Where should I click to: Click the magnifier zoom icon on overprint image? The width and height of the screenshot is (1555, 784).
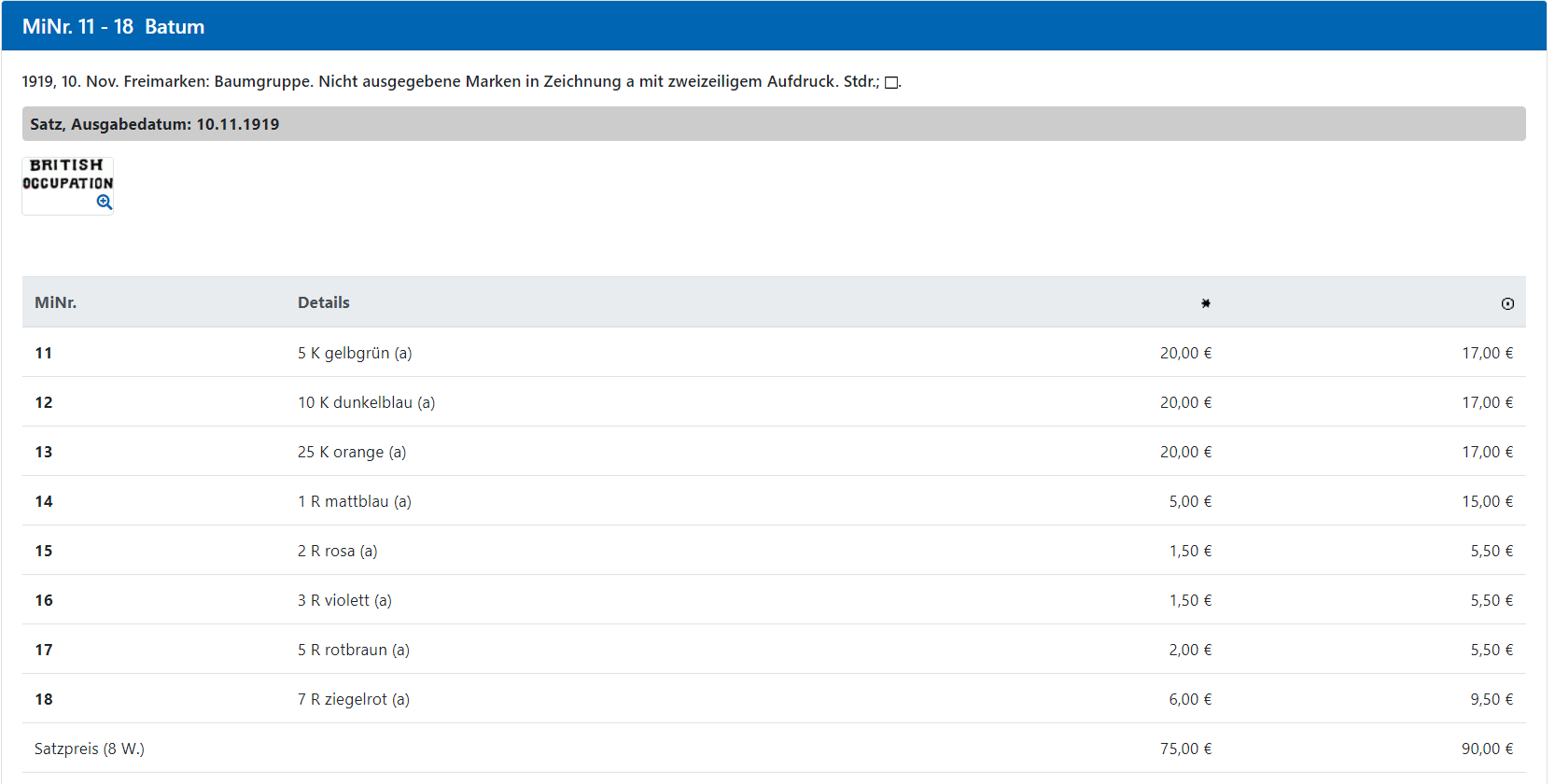pyautogui.click(x=104, y=203)
